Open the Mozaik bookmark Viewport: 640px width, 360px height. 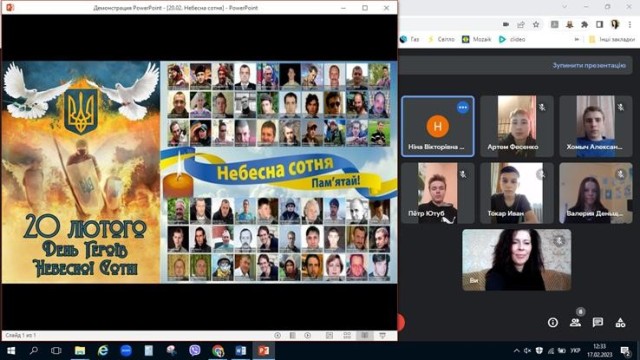476,39
